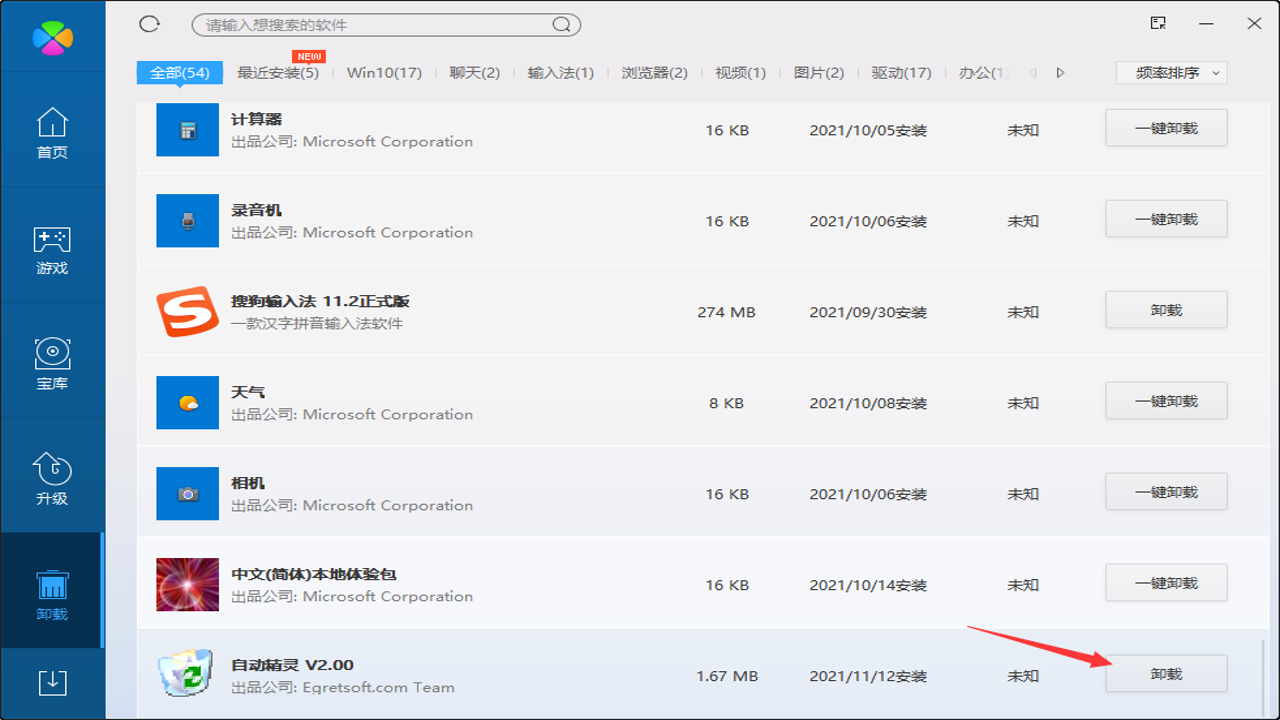Click the 1.67 MB size value
The height and width of the screenshot is (720, 1280).
[x=727, y=676]
